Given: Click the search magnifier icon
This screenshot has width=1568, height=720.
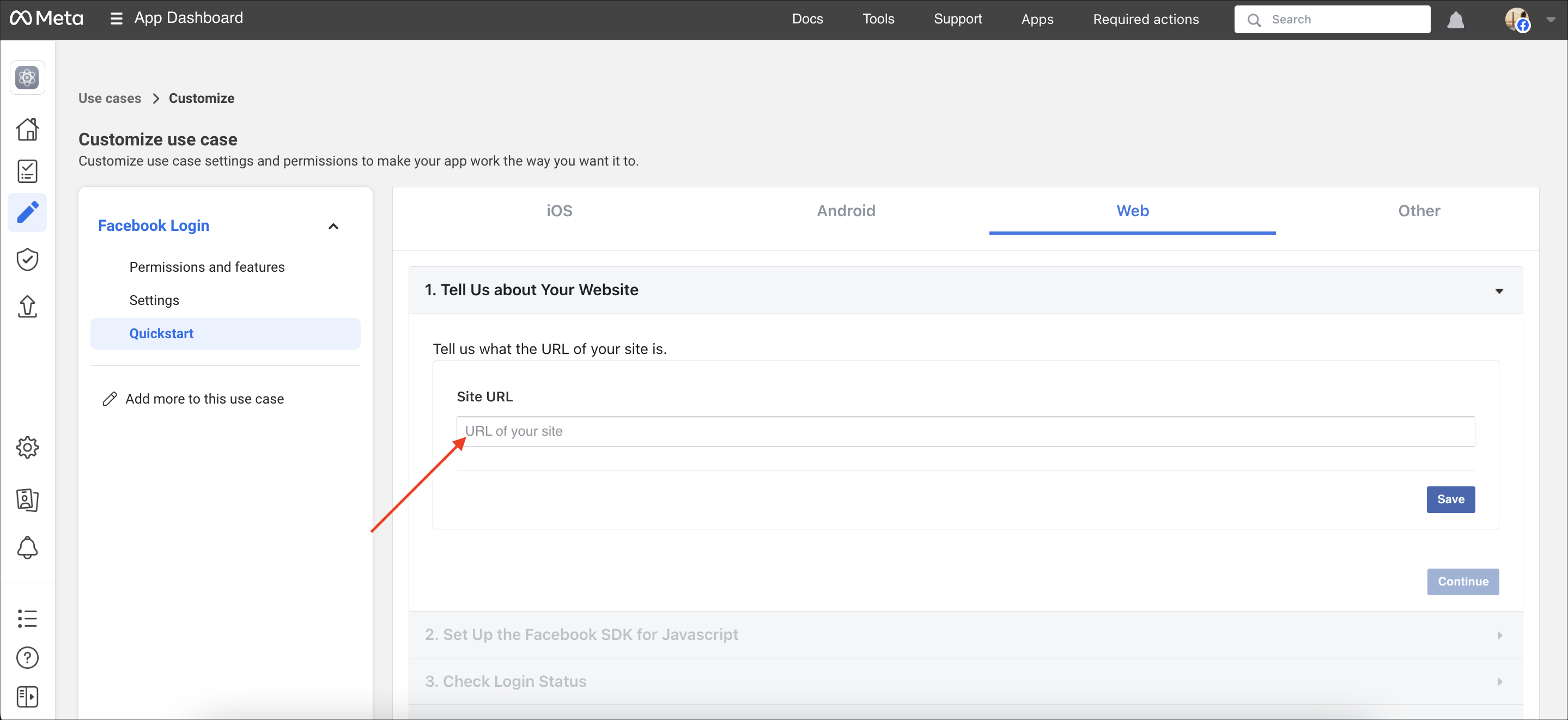Looking at the screenshot, I should coord(1254,20).
